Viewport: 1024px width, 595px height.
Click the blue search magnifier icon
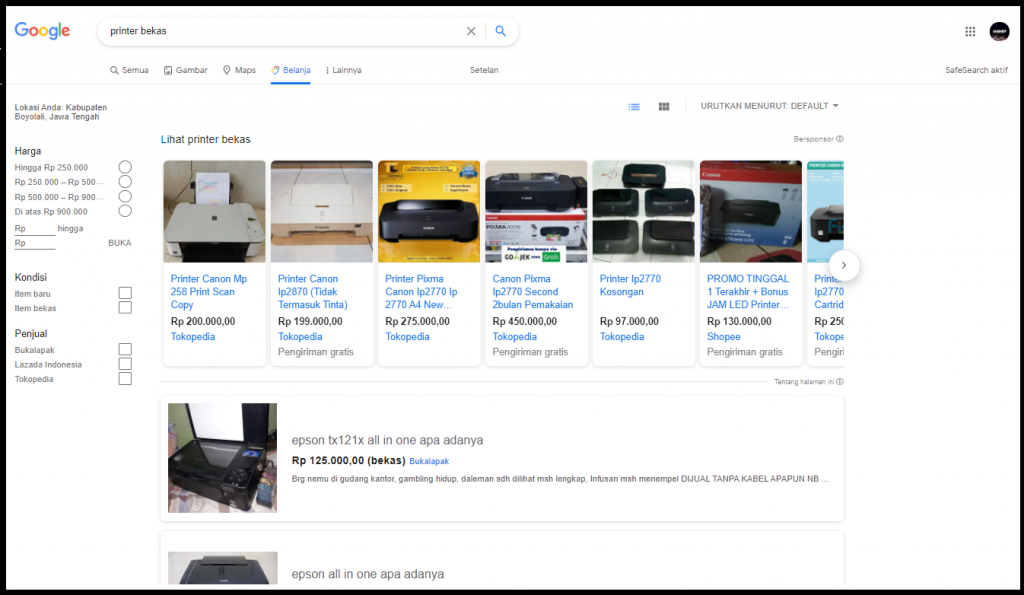pos(501,31)
